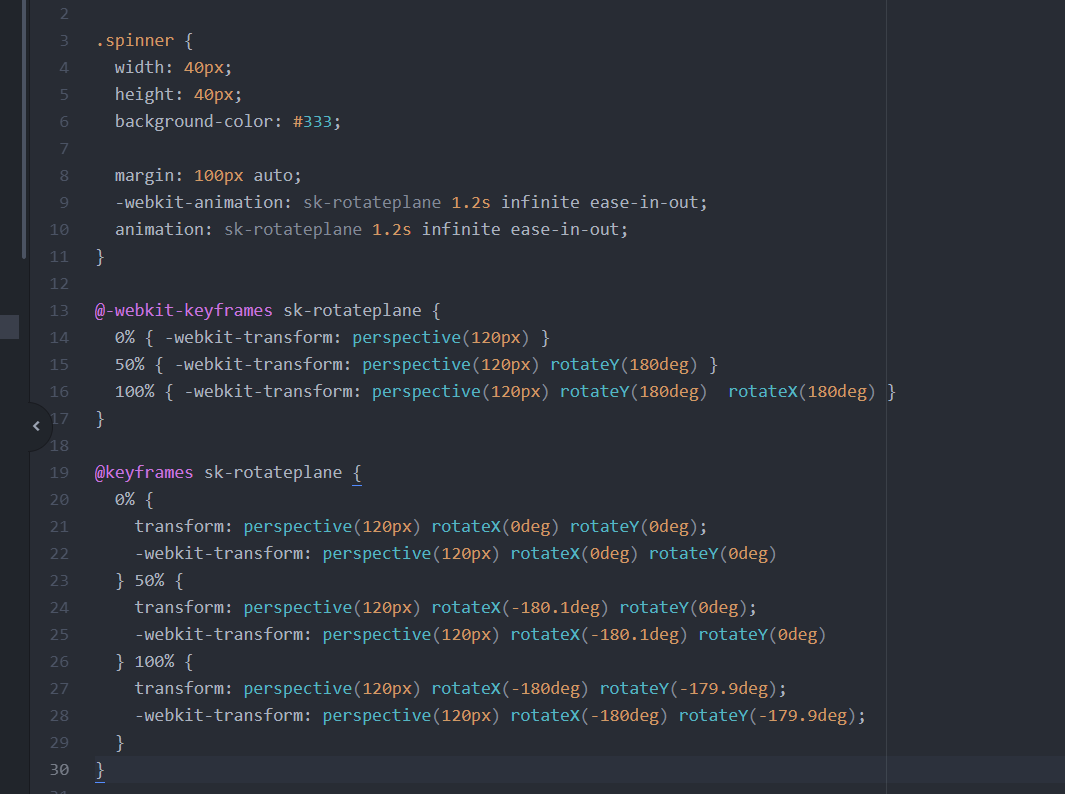Image resolution: width=1065 pixels, height=794 pixels.
Task: Click line number 19 at @keyframes
Action: (x=59, y=472)
